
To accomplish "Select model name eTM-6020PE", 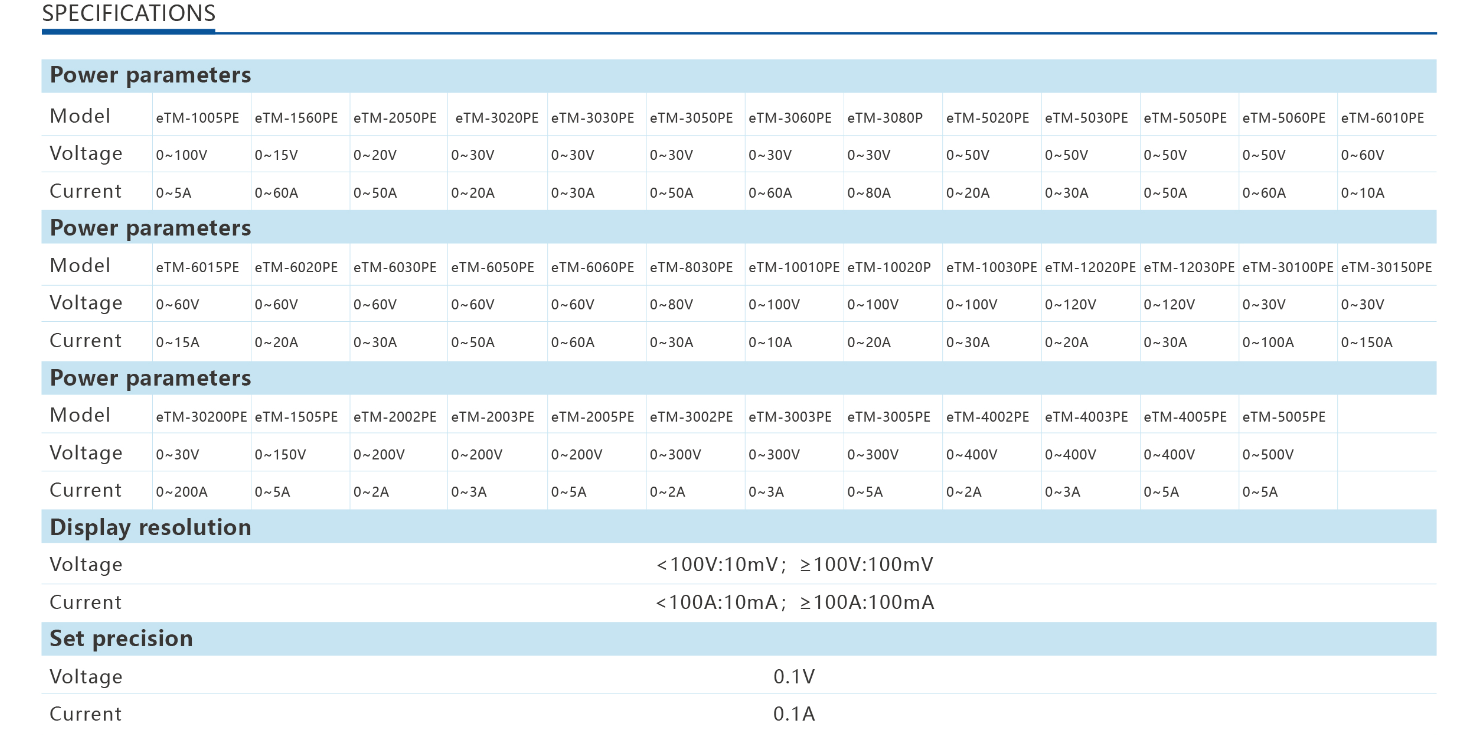I will pyautogui.click(x=296, y=268).
